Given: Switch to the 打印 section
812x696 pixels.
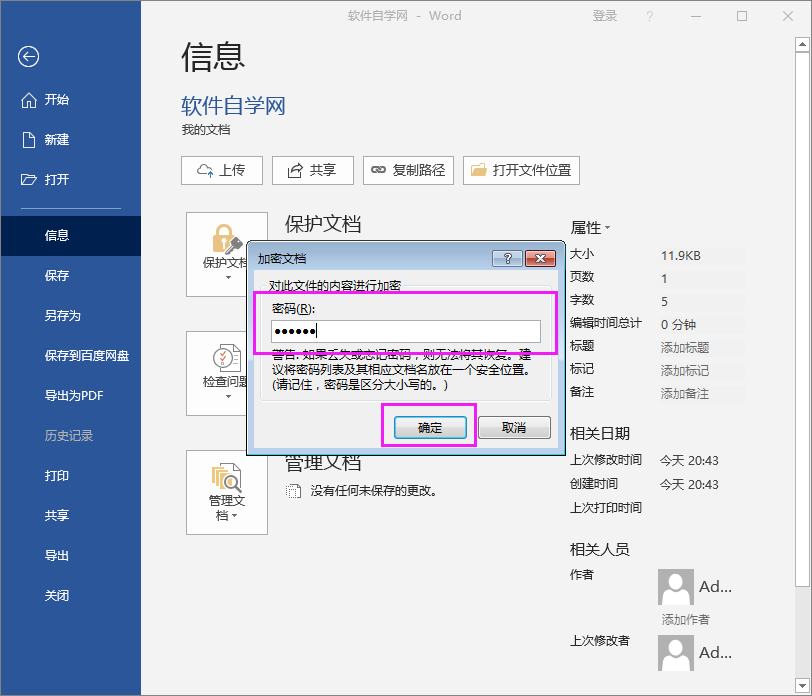Looking at the screenshot, I should pos(57,476).
